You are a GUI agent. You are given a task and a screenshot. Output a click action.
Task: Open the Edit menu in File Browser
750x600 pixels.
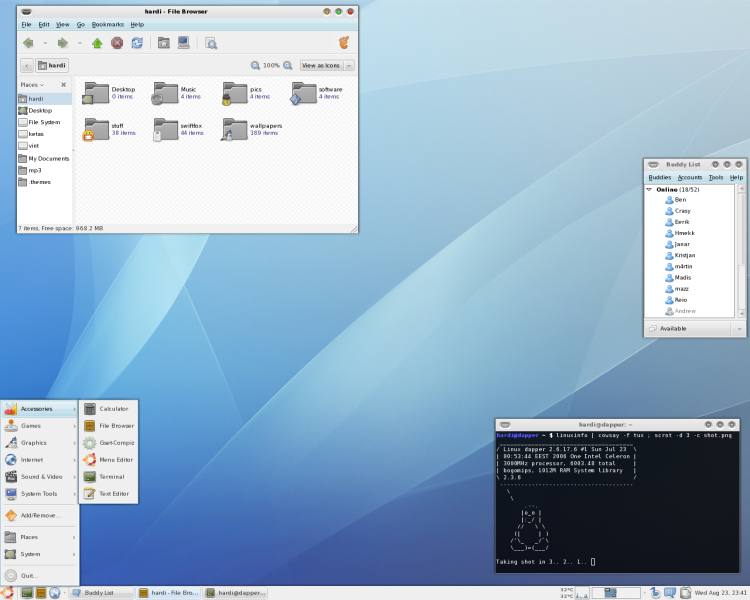[x=44, y=24]
